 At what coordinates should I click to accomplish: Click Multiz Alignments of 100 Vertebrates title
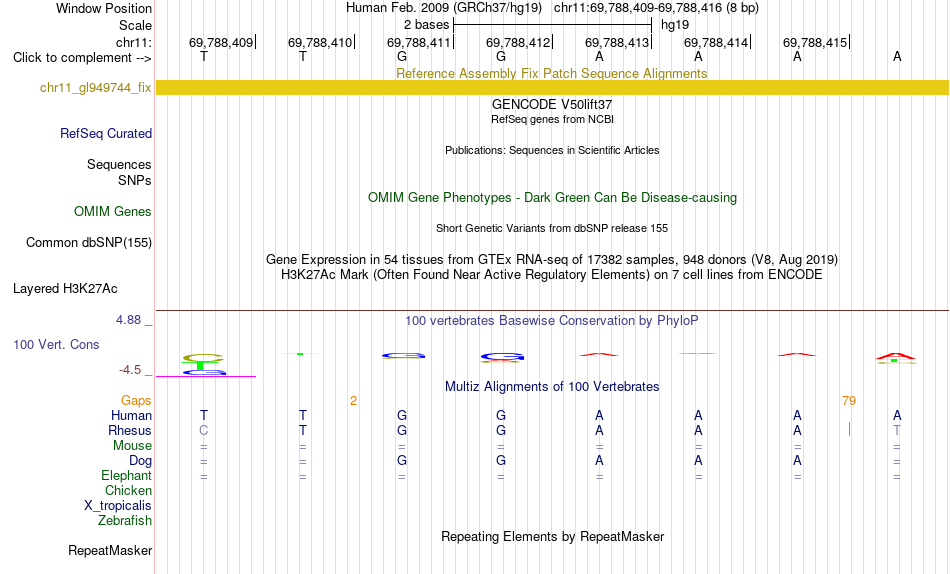pyautogui.click(x=552, y=387)
